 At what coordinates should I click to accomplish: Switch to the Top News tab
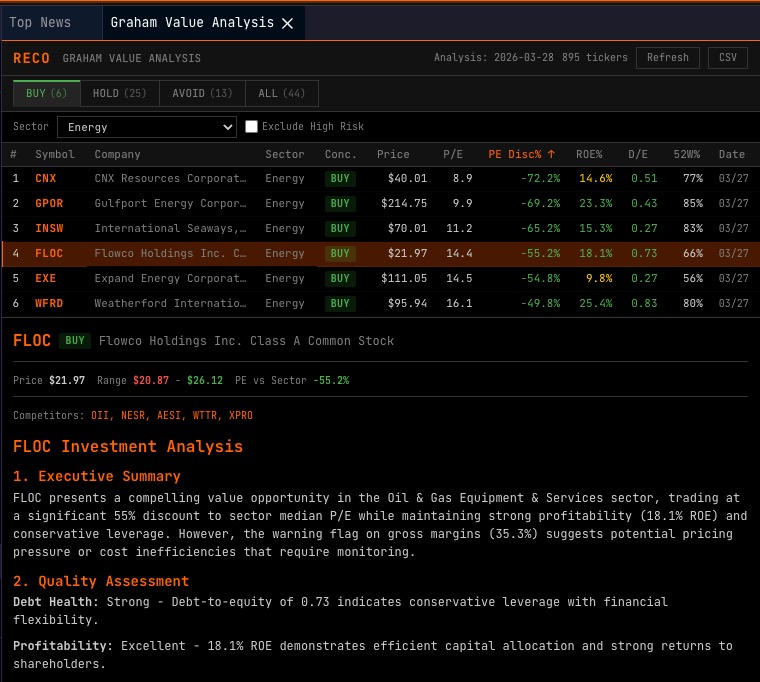click(40, 22)
